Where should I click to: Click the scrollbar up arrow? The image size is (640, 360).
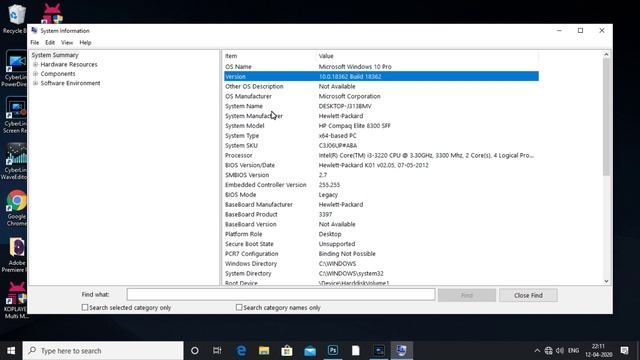(606, 54)
